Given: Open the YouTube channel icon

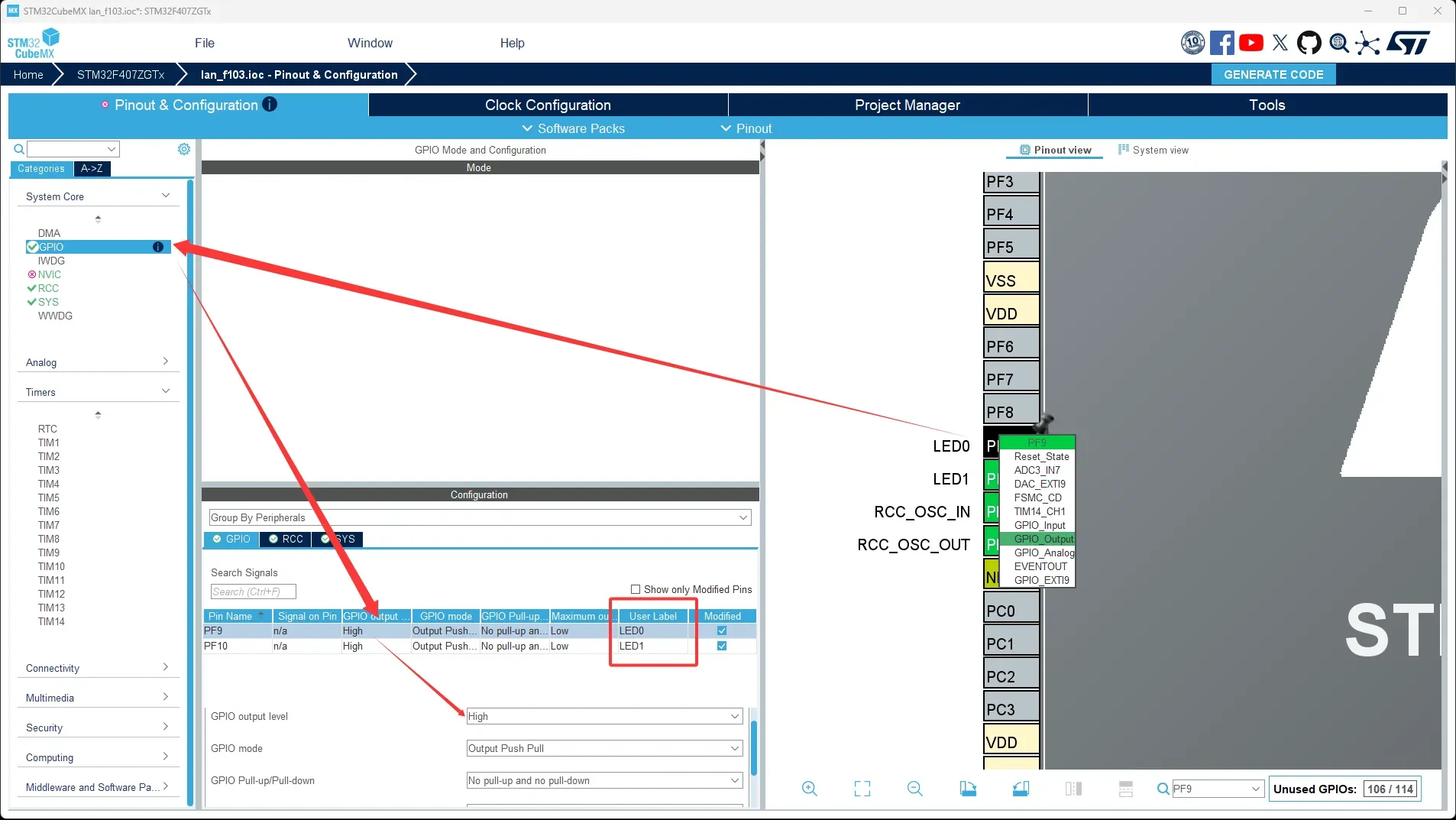Looking at the screenshot, I should click(1251, 43).
